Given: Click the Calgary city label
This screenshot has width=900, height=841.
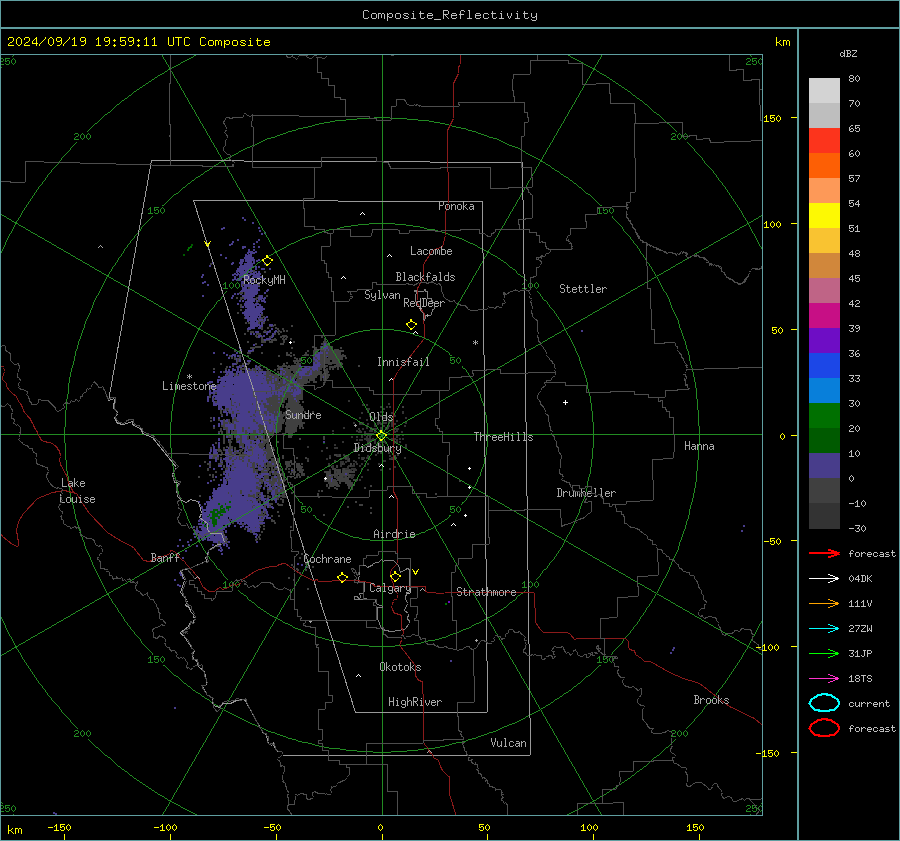Looking at the screenshot, I should pyautogui.click(x=390, y=588).
